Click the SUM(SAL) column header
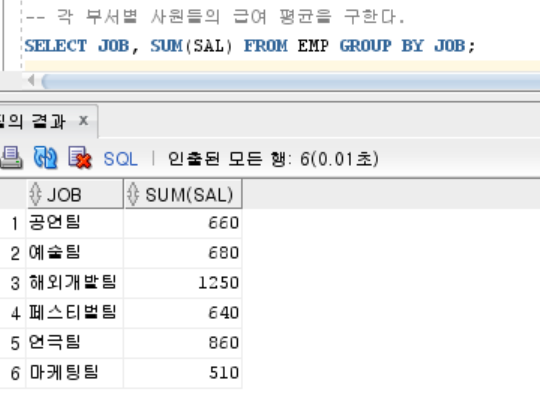The image size is (540, 399). [x=183, y=194]
